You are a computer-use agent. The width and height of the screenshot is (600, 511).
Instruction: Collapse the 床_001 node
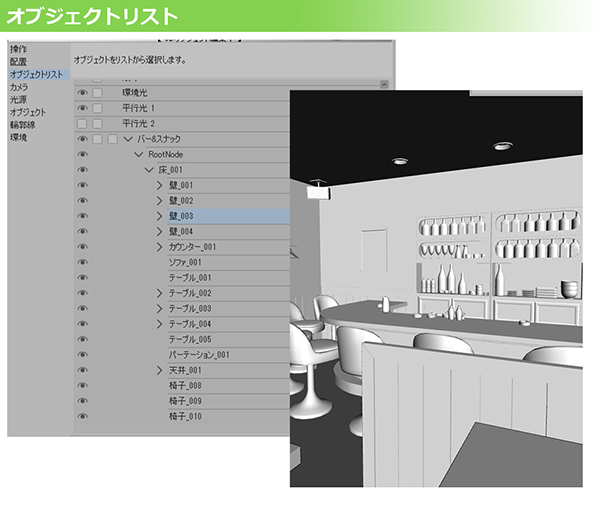pyautogui.click(x=149, y=170)
